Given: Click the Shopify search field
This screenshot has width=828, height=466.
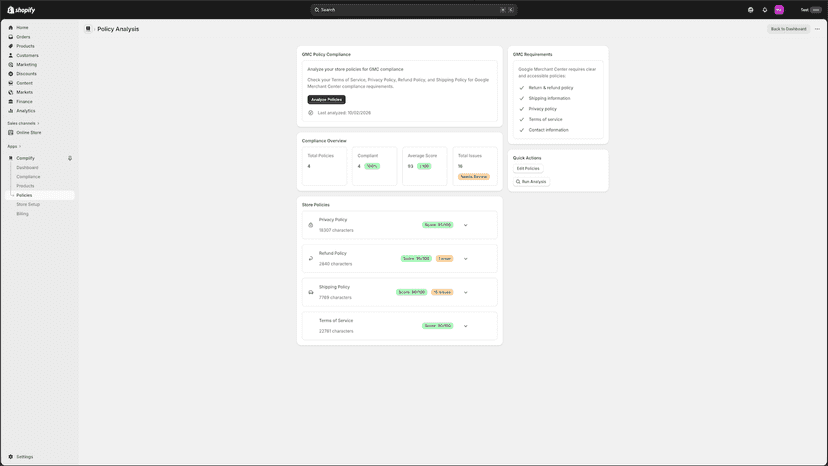Looking at the screenshot, I should click(413, 10).
